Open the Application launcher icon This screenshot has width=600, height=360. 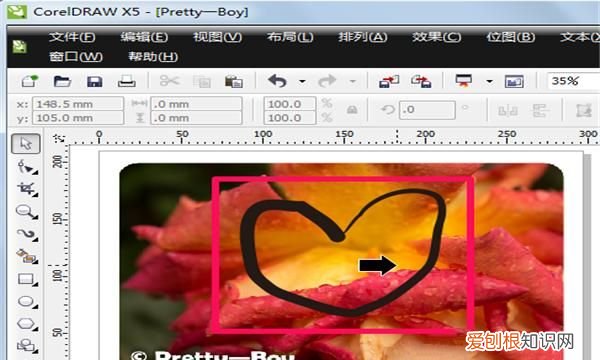tap(463, 81)
